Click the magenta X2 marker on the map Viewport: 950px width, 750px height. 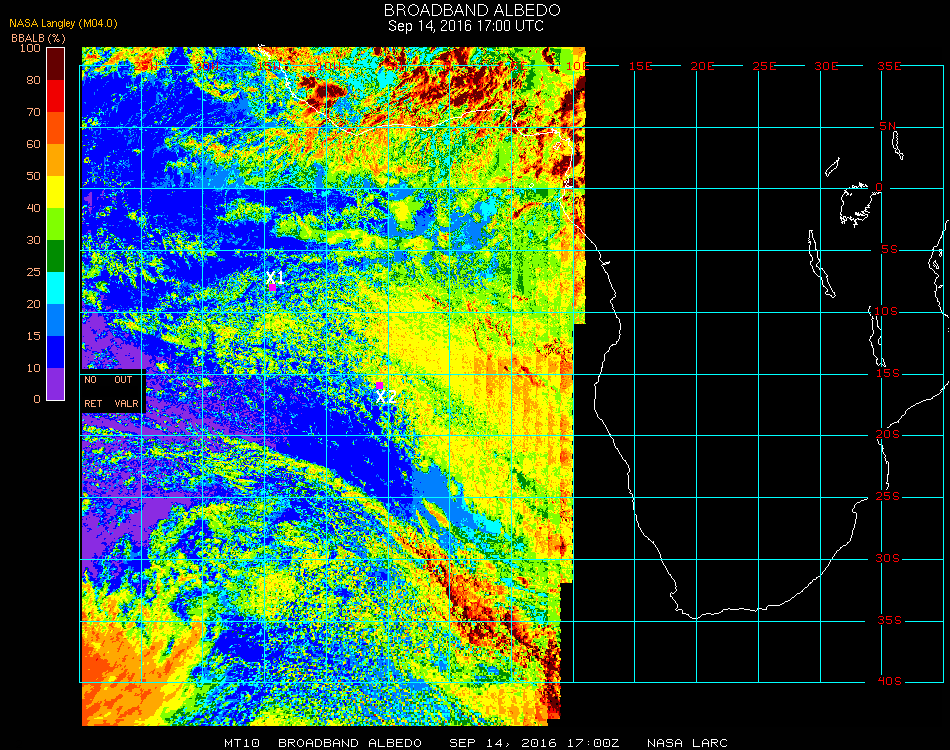point(379,386)
